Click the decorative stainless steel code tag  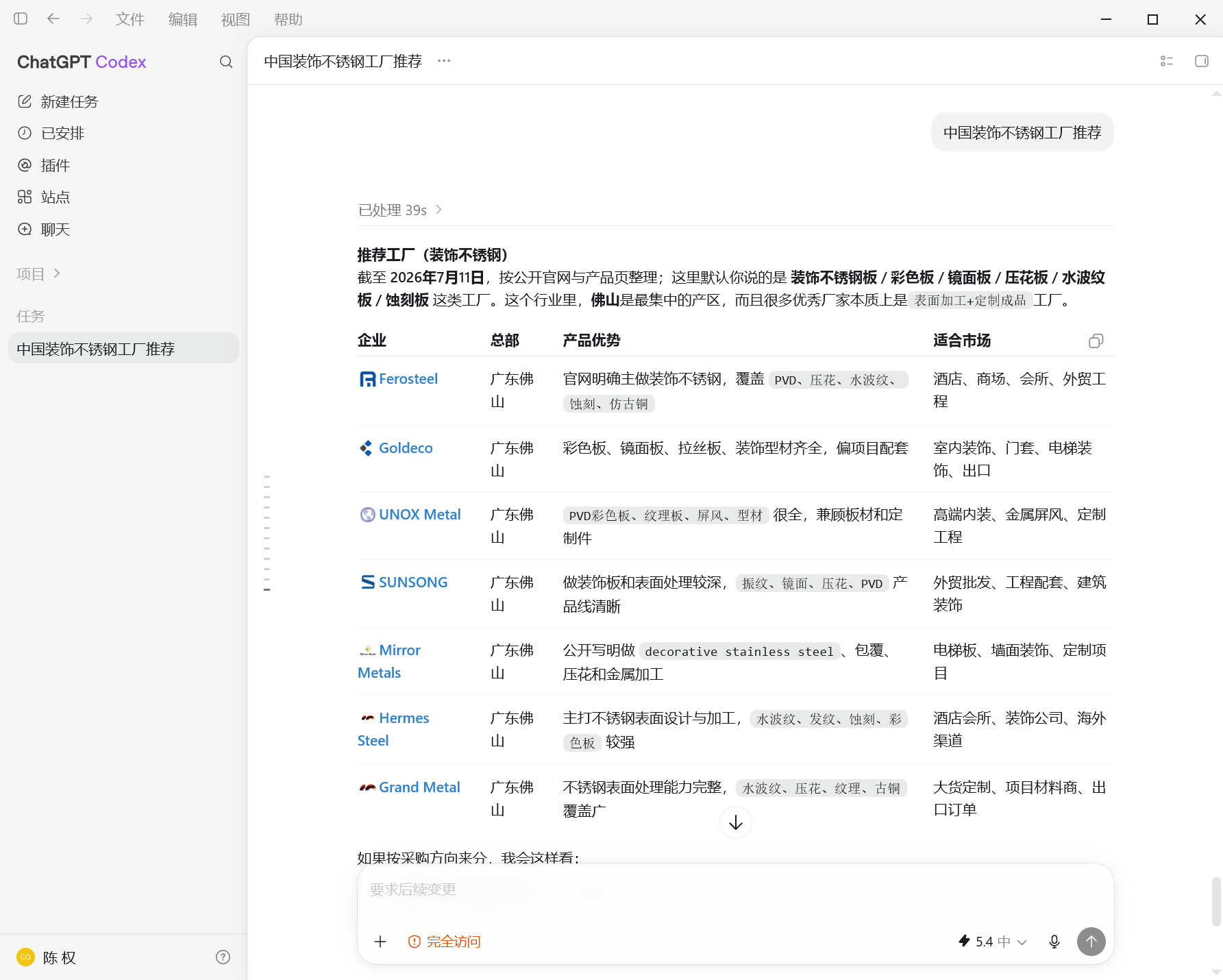pos(739,651)
